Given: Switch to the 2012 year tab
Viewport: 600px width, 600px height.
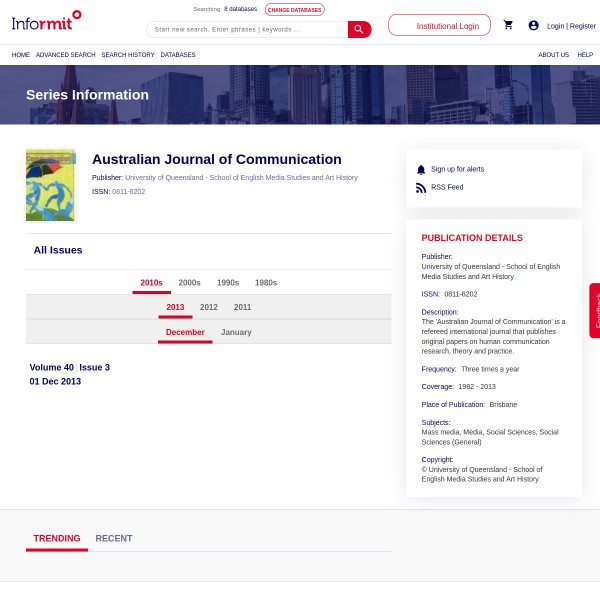Looking at the screenshot, I should click(208, 307).
